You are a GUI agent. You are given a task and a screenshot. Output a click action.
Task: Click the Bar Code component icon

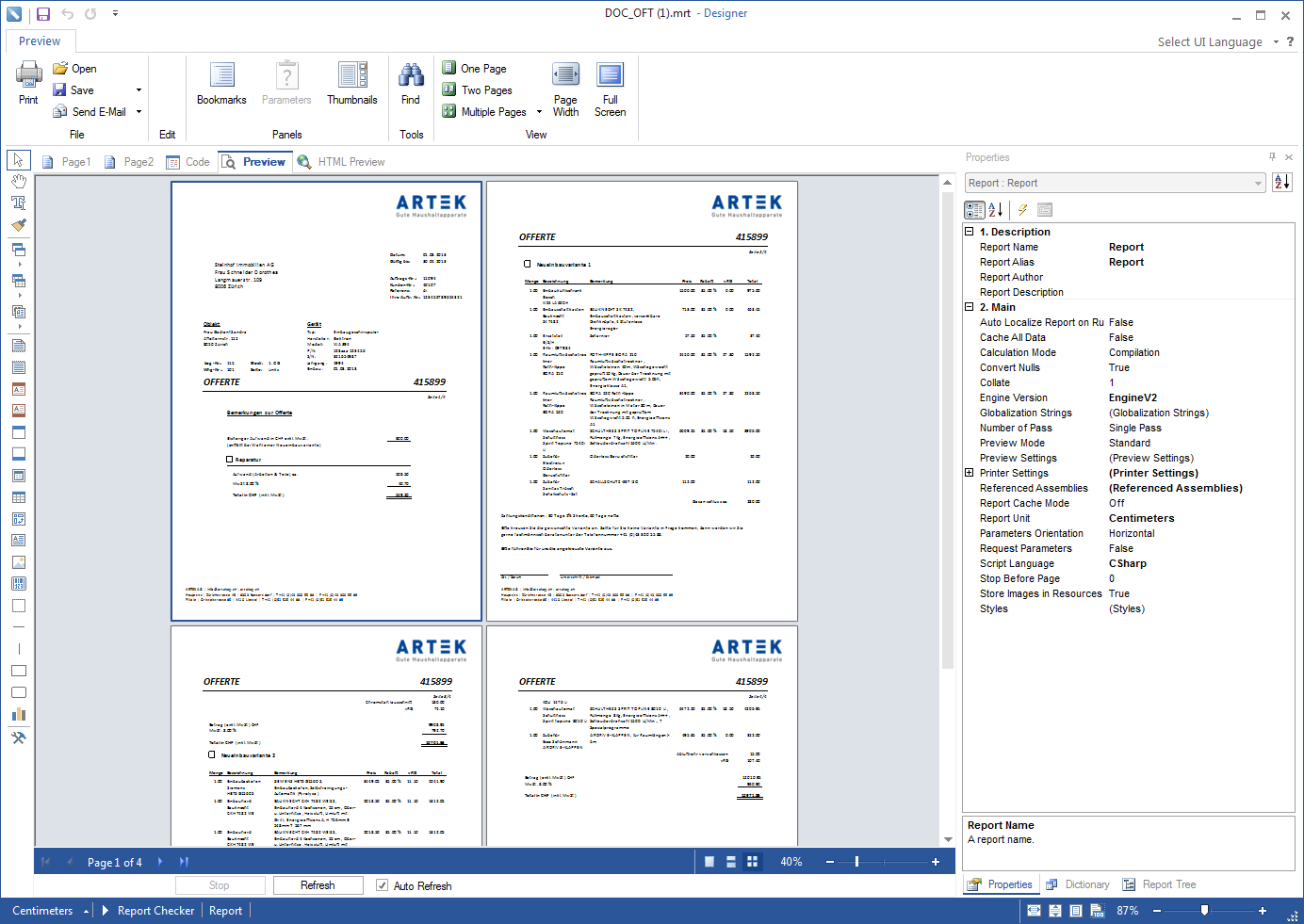(x=18, y=584)
